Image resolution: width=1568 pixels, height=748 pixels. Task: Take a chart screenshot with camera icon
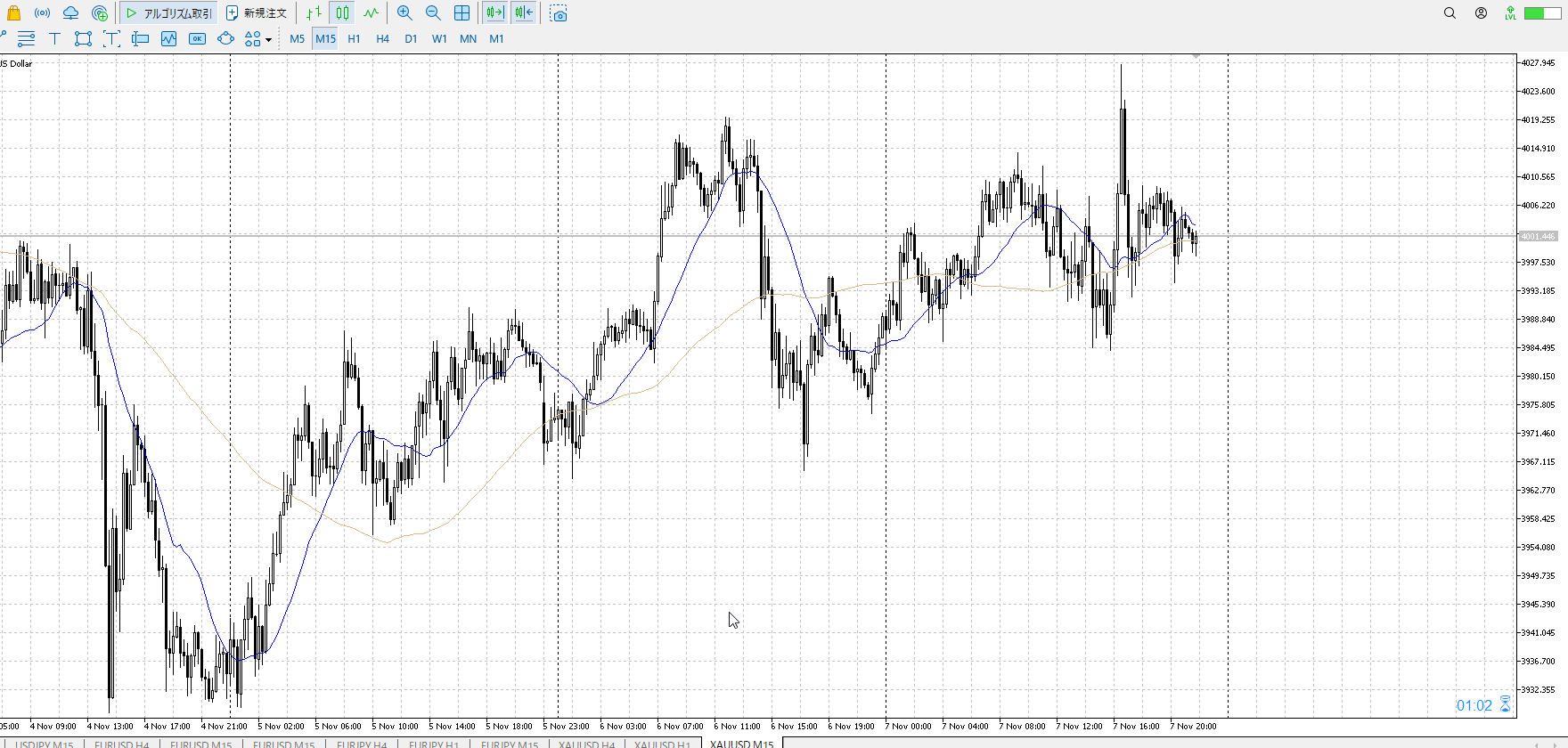(x=559, y=13)
